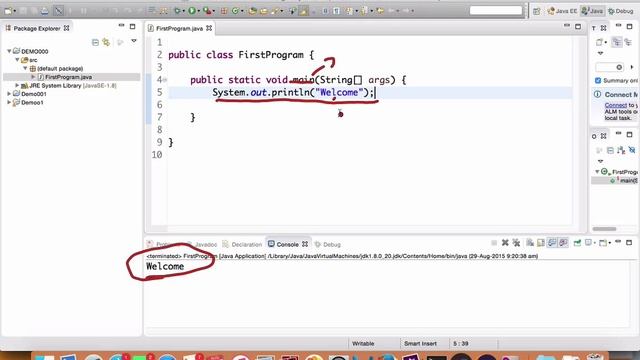
Task: Click the Toggle Mark Occurrences highlighter icon
Action: pyautogui.click(x=303, y=11)
